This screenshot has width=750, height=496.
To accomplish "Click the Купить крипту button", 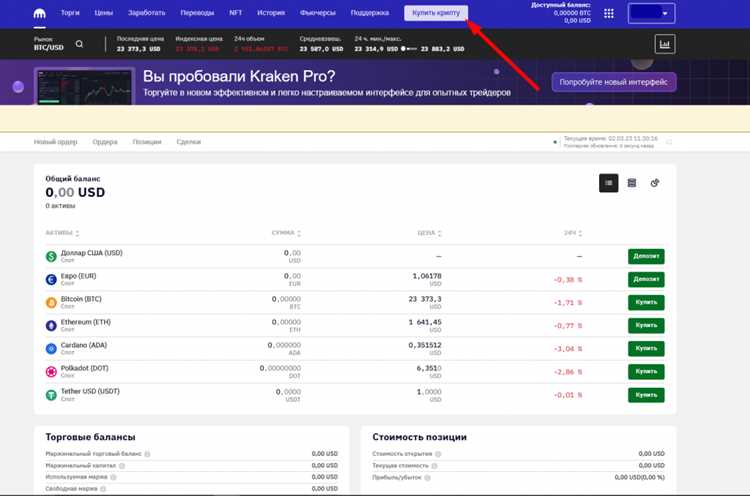I will click(x=436, y=13).
